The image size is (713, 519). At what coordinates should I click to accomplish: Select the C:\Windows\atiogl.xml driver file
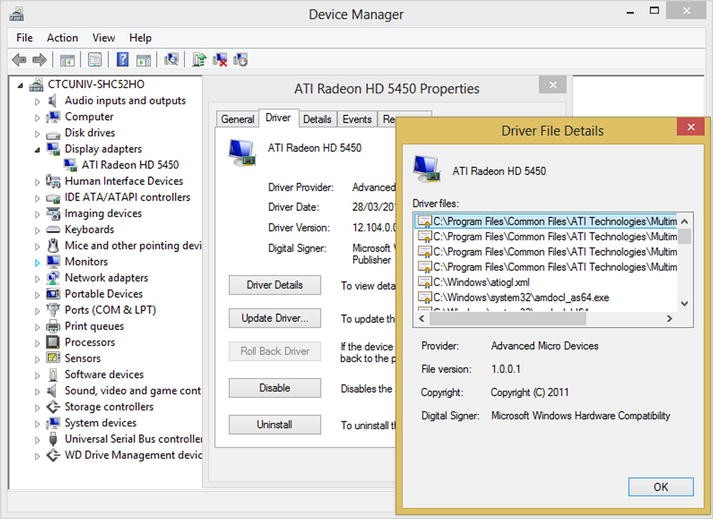[481, 282]
